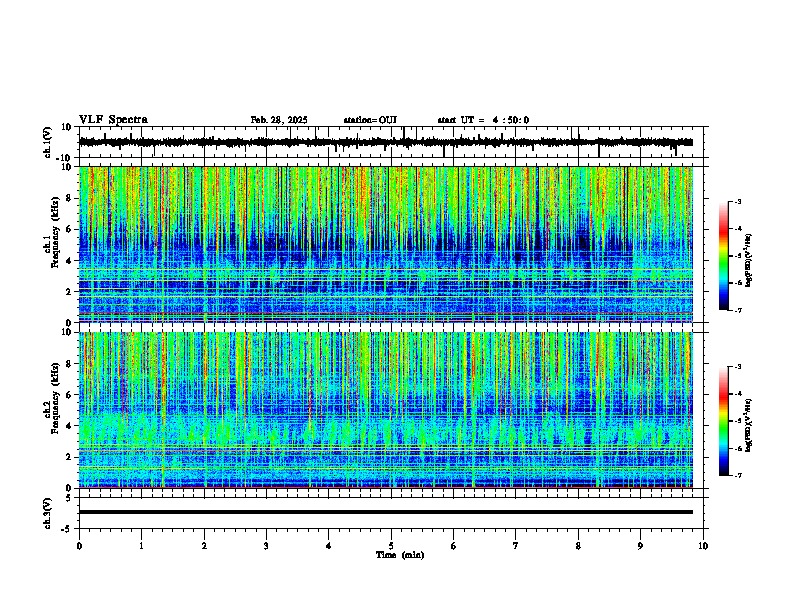
Task: Click the ch.2 color bar PSD unit label
Action: point(749,425)
